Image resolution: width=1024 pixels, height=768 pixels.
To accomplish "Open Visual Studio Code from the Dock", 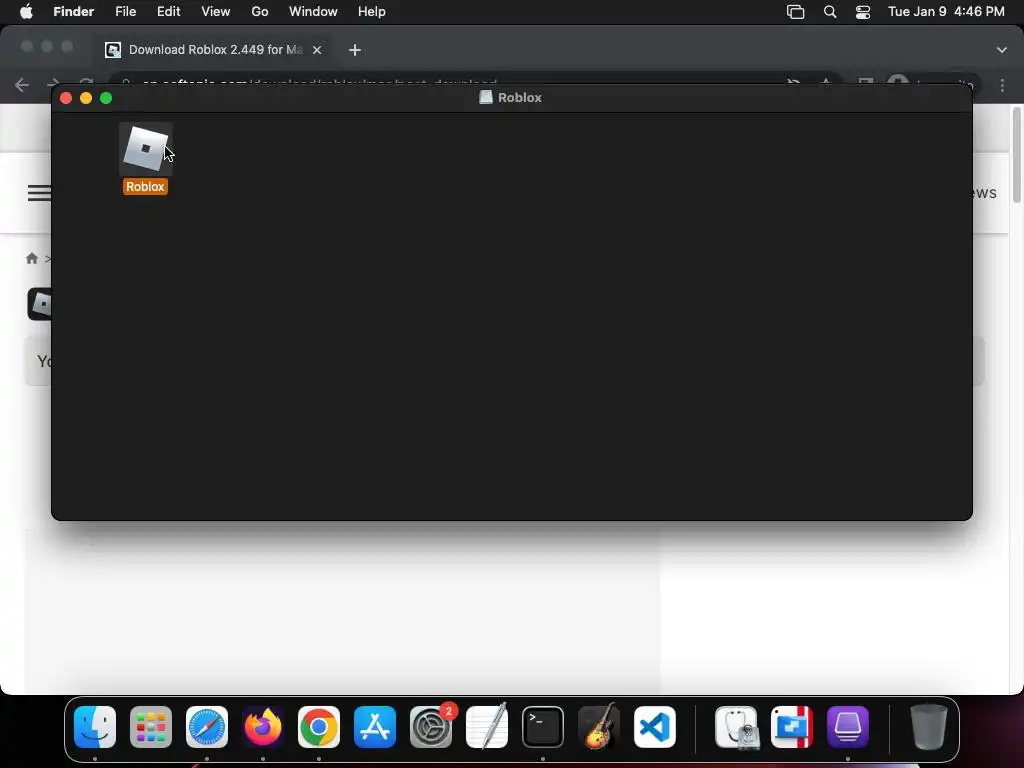I will click(655, 727).
